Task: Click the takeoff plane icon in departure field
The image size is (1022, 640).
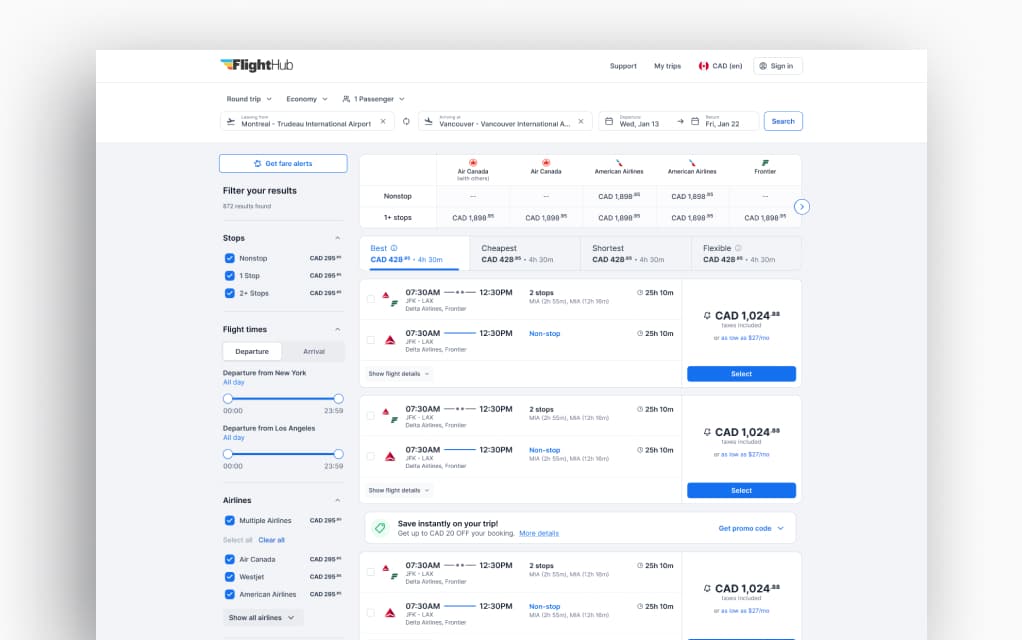Action: pos(231,121)
